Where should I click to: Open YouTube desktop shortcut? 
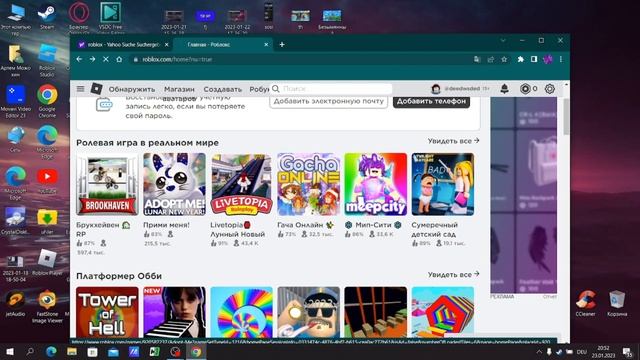pos(47,181)
